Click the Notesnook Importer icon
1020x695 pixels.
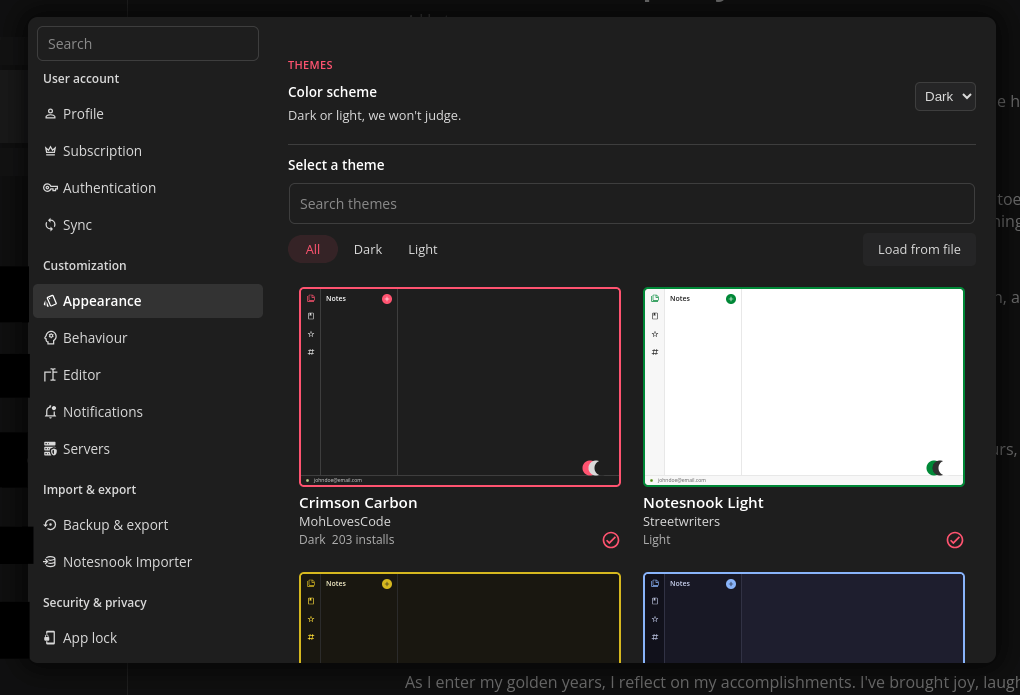pos(49,562)
